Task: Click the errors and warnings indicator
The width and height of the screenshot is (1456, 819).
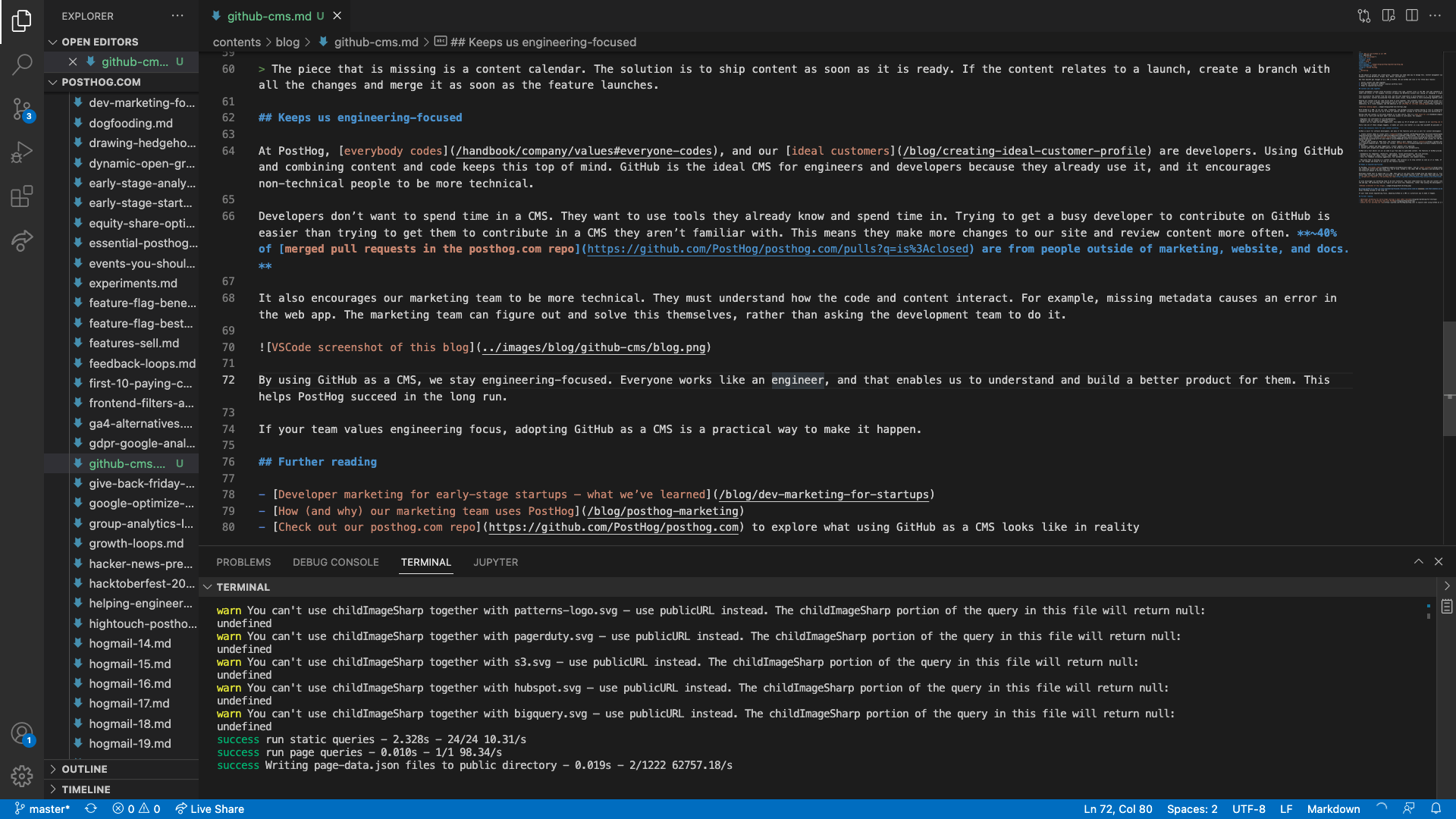Action: click(x=136, y=808)
